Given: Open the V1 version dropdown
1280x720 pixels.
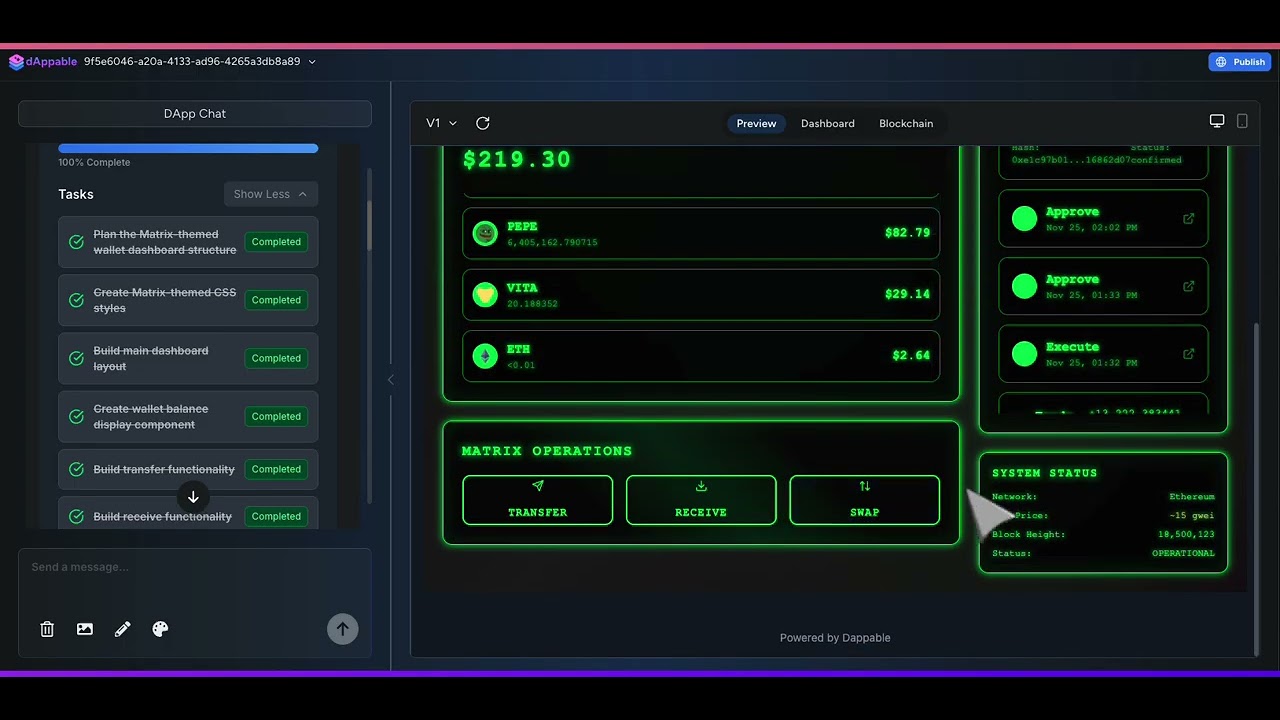Looking at the screenshot, I should point(441,123).
